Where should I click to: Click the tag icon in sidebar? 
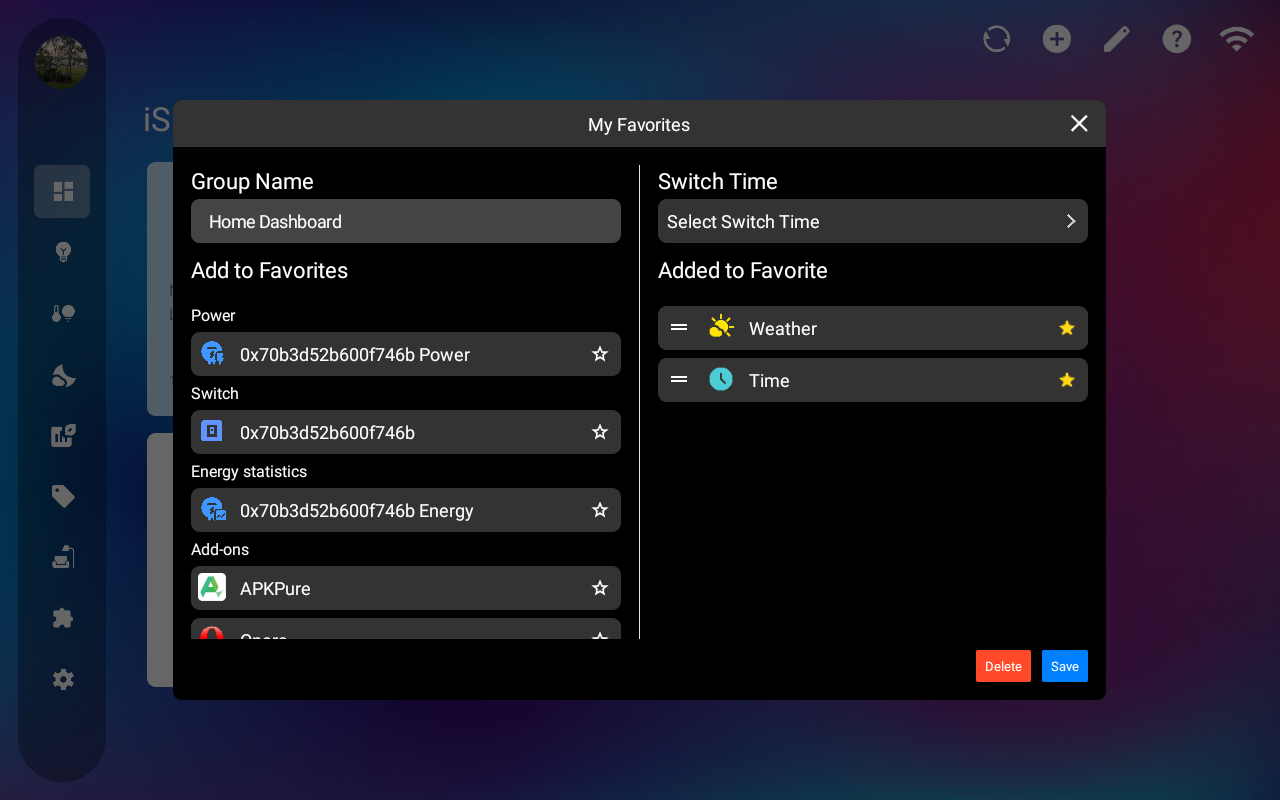pyautogui.click(x=63, y=496)
